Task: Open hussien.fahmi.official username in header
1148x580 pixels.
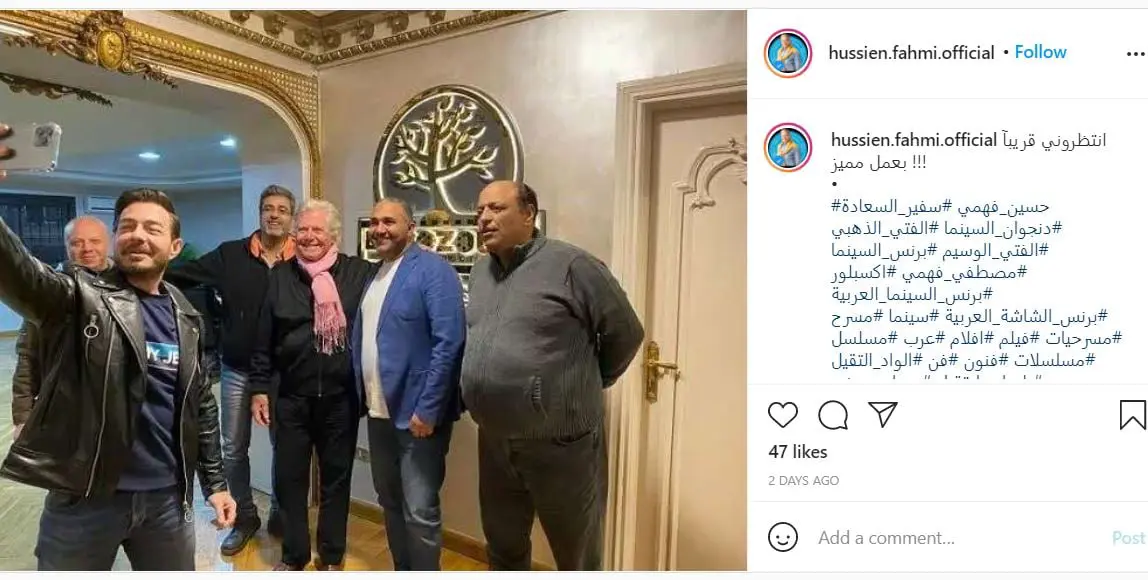Action: tap(912, 53)
